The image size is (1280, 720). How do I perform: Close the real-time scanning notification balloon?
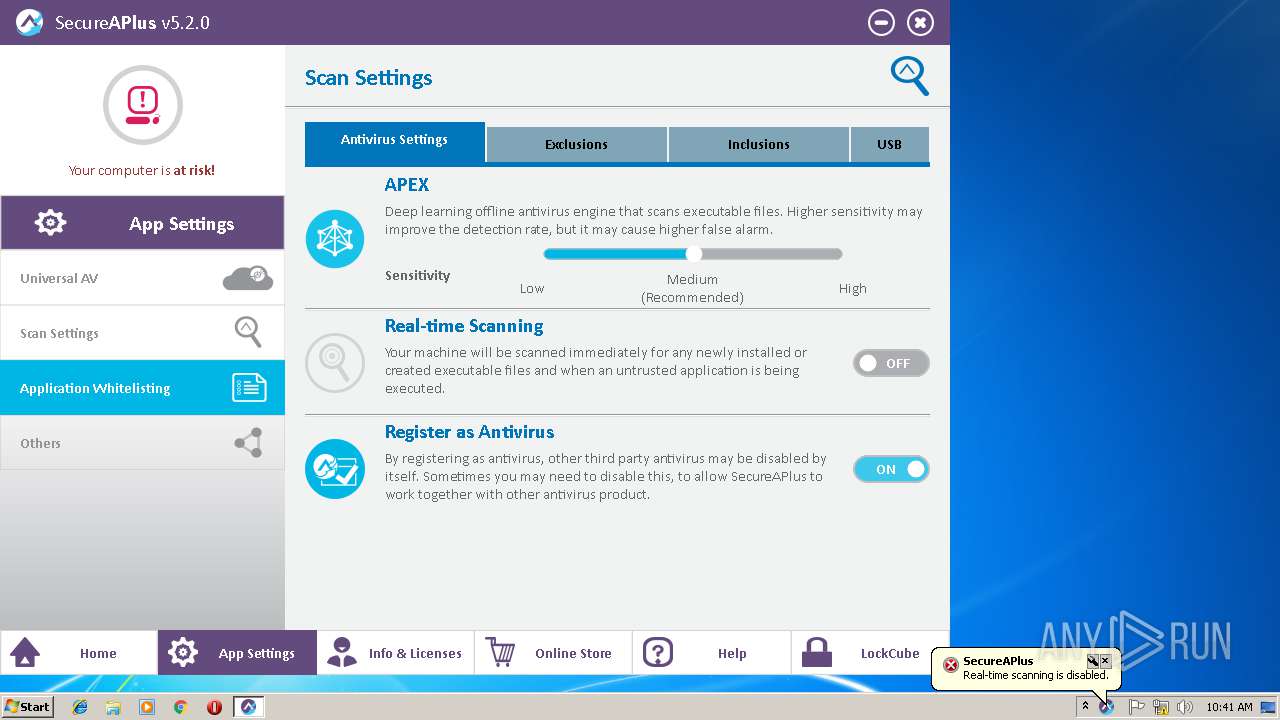coord(1105,661)
